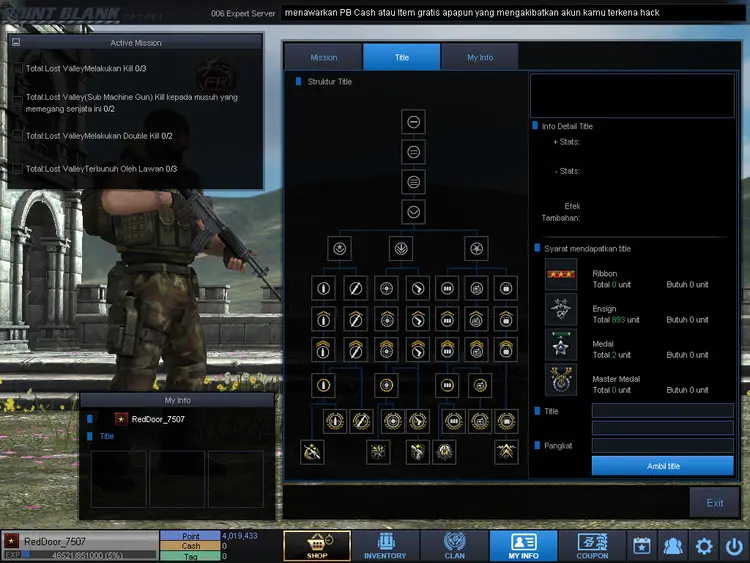The width and height of the screenshot is (750, 563).
Task: Select the gold-ringed crosshair title icon
Action: click(x=386, y=385)
